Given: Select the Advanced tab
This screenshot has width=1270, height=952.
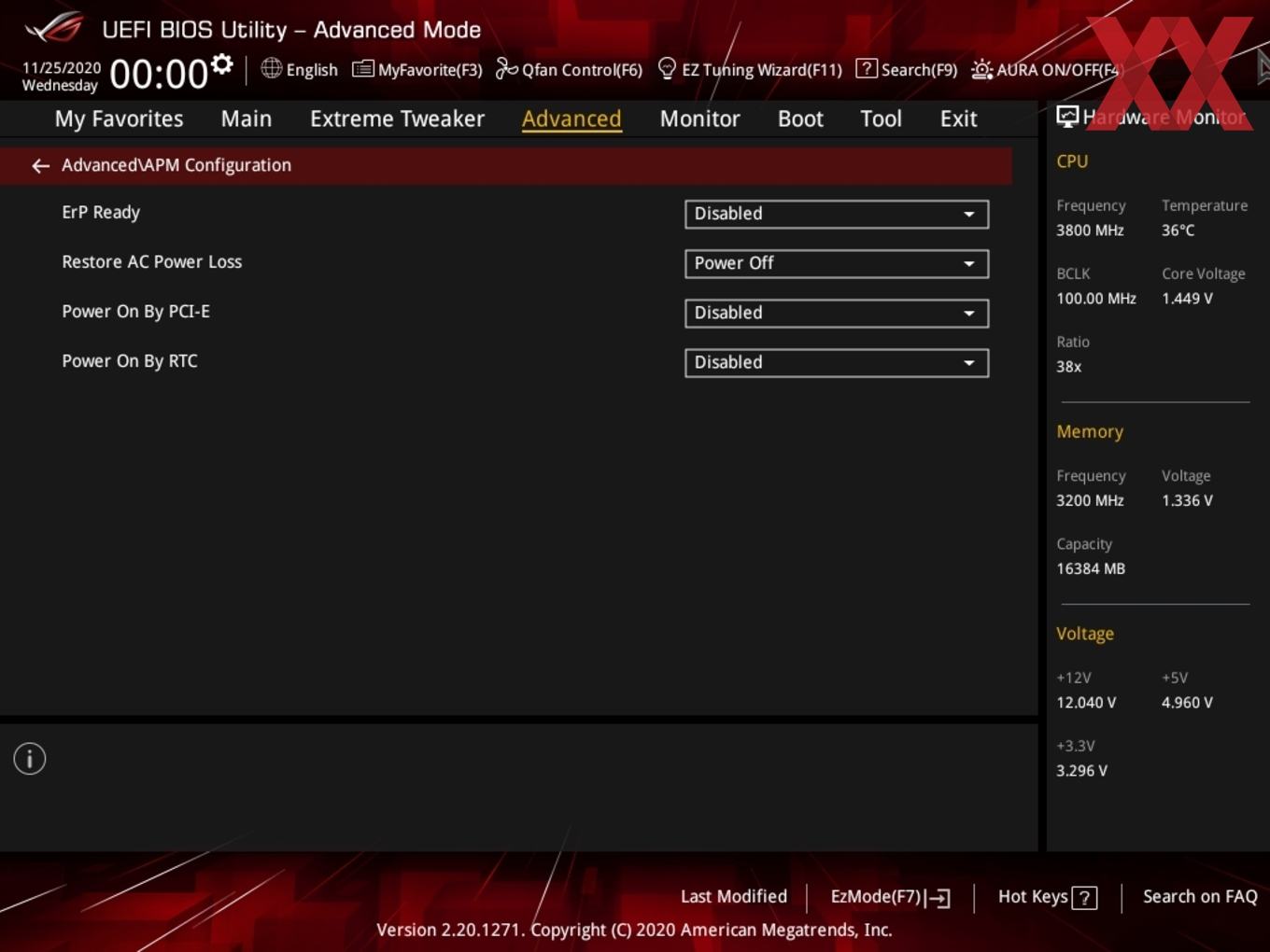Looking at the screenshot, I should 571,119.
